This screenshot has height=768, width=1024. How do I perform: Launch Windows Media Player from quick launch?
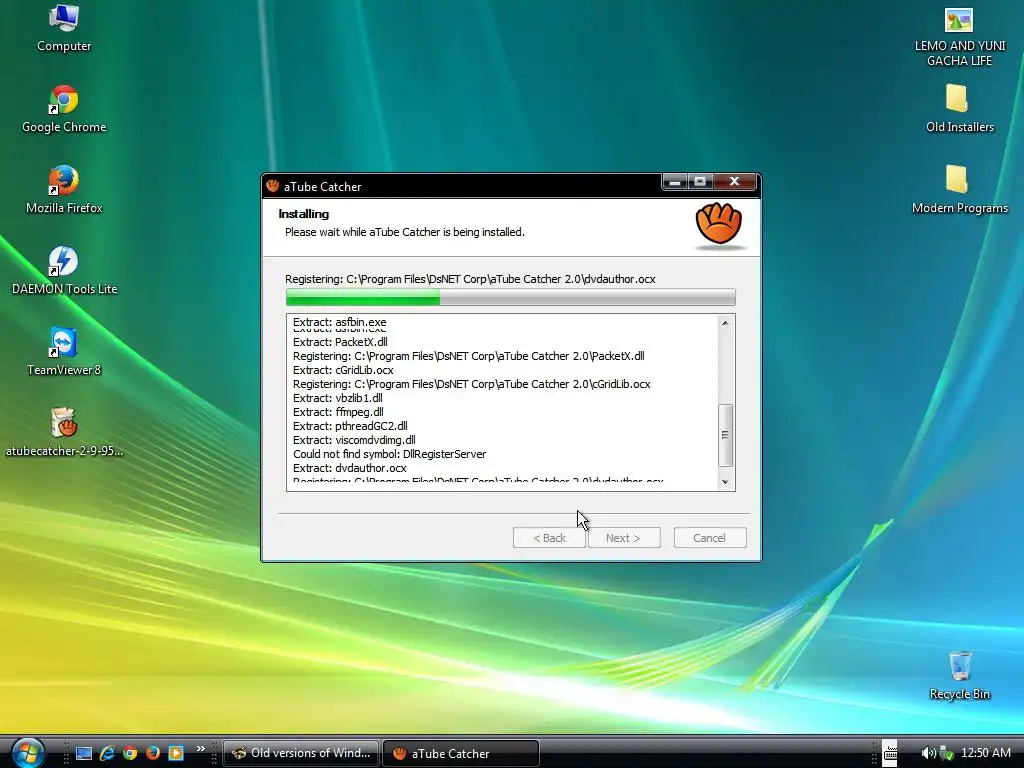coord(176,753)
